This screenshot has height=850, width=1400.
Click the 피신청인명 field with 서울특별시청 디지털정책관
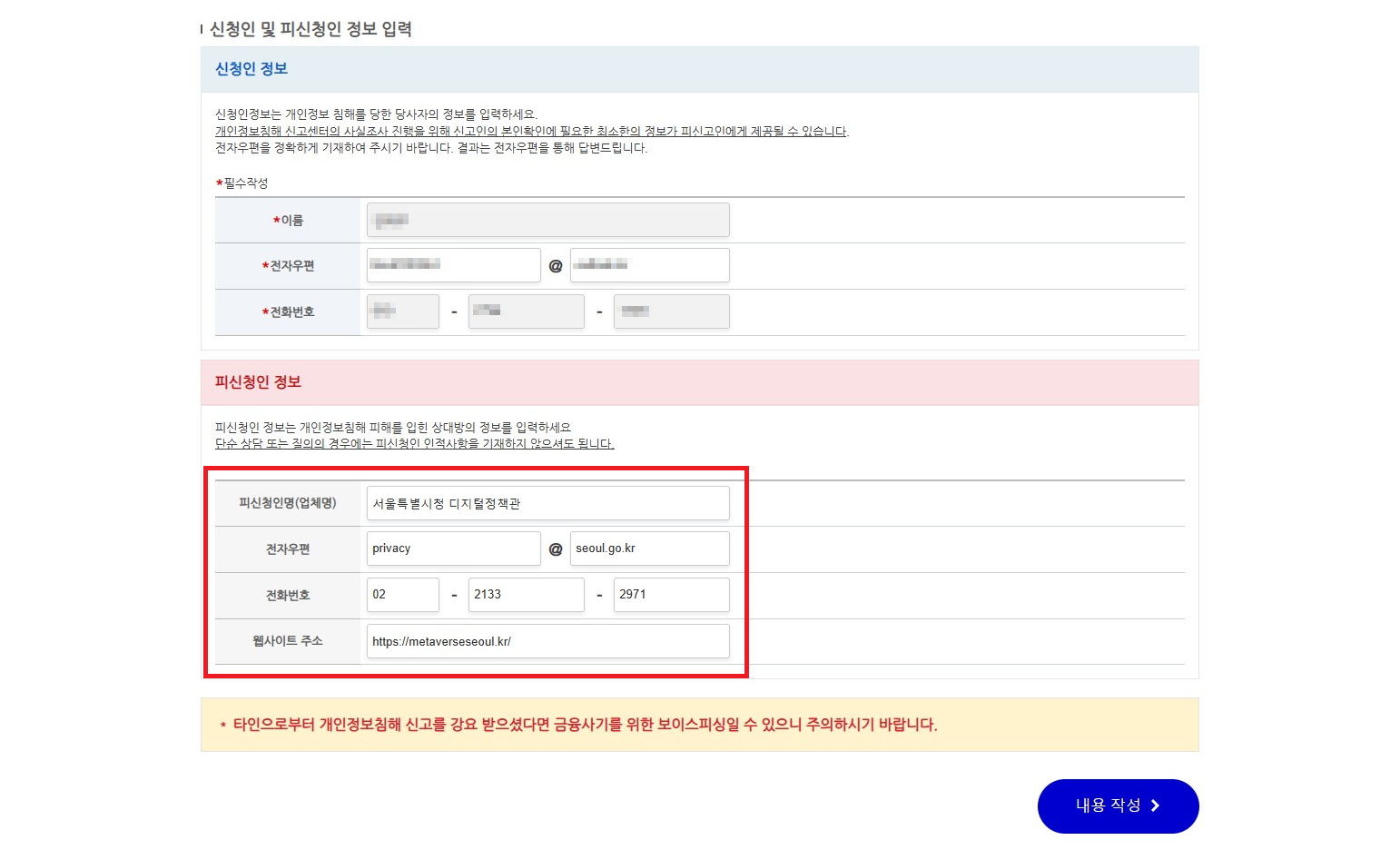pos(547,503)
